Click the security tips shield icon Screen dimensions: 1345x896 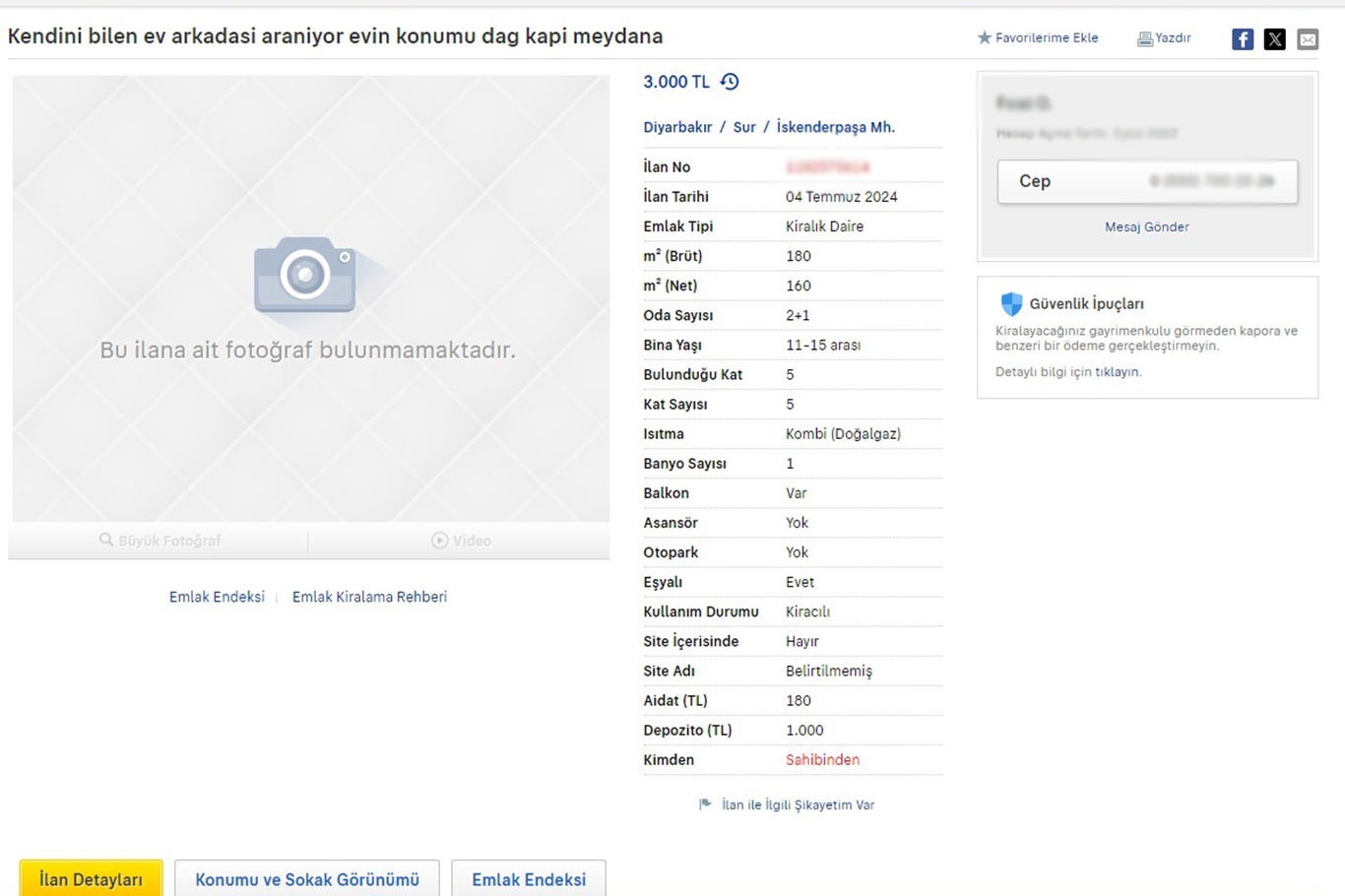[1011, 303]
